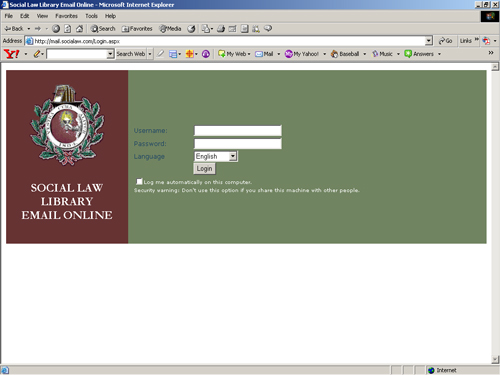The image size is (500, 375).
Task: Enable Log me automatically checkbox
Action: tap(139, 182)
